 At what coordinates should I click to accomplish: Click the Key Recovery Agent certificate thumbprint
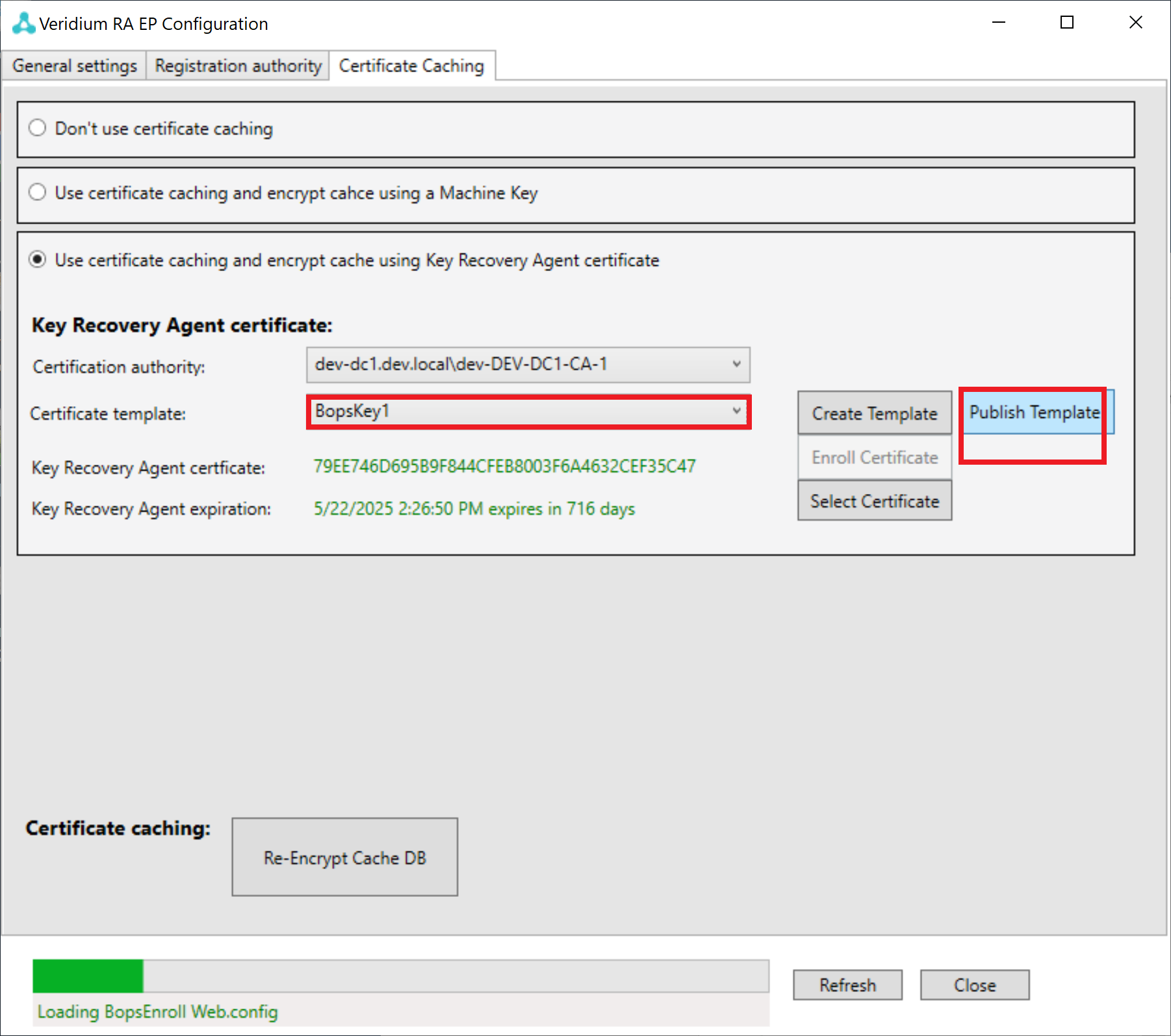click(504, 467)
